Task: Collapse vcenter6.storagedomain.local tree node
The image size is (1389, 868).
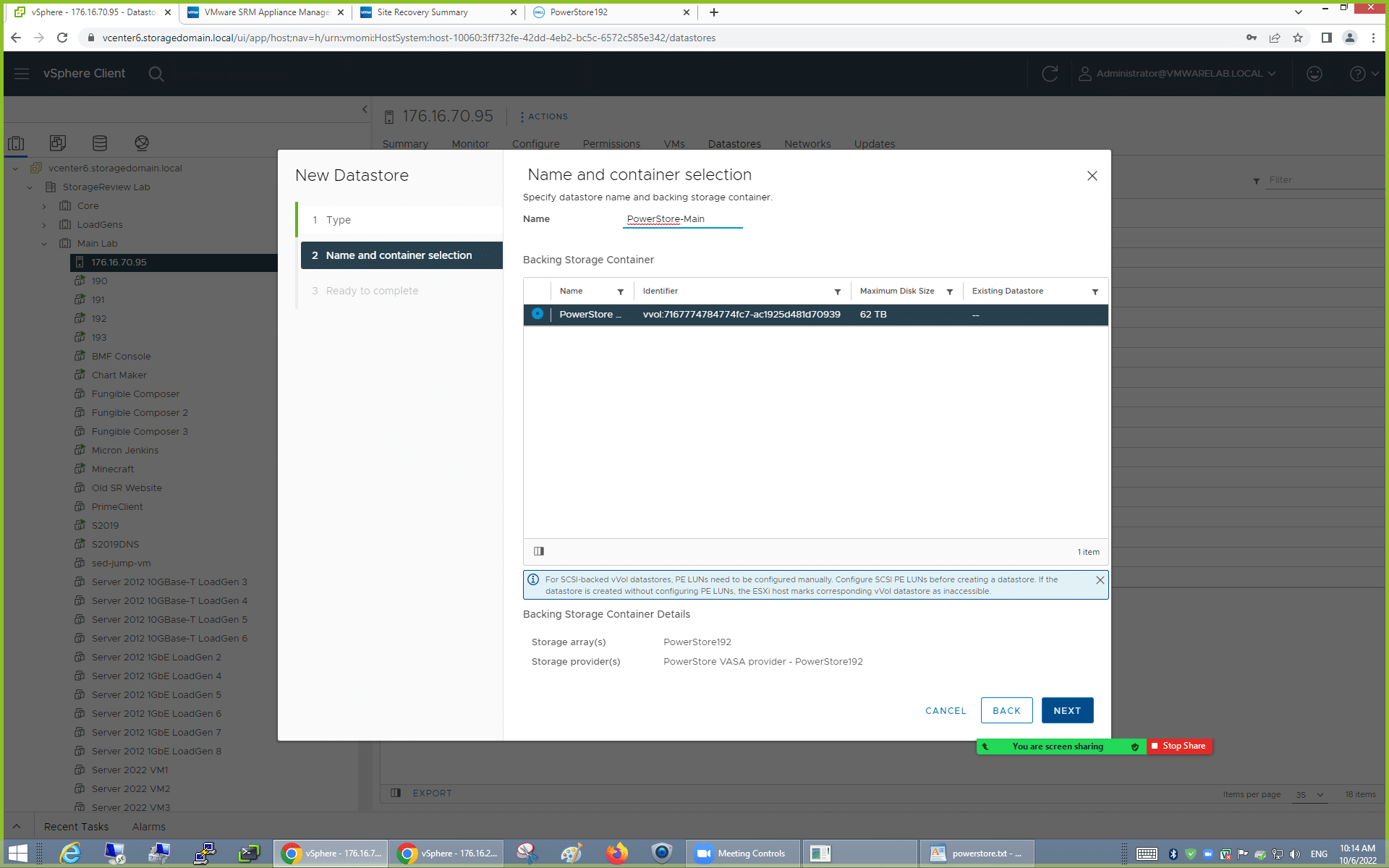Action: coord(15,169)
